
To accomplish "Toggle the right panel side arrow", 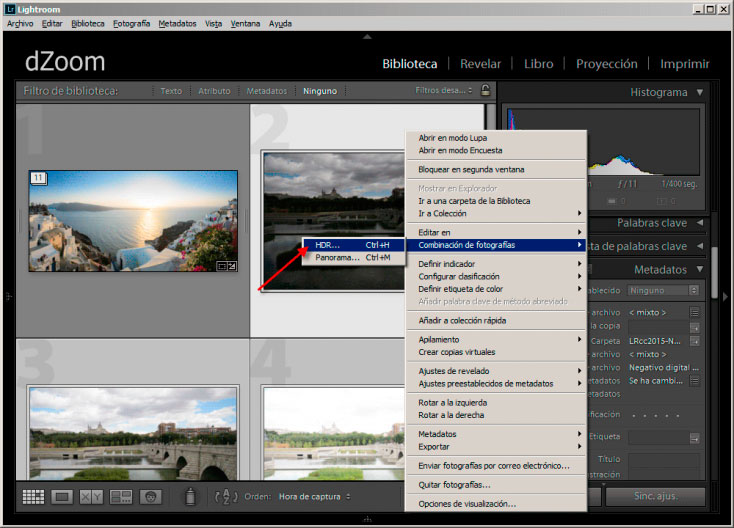I will coord(726,296).
